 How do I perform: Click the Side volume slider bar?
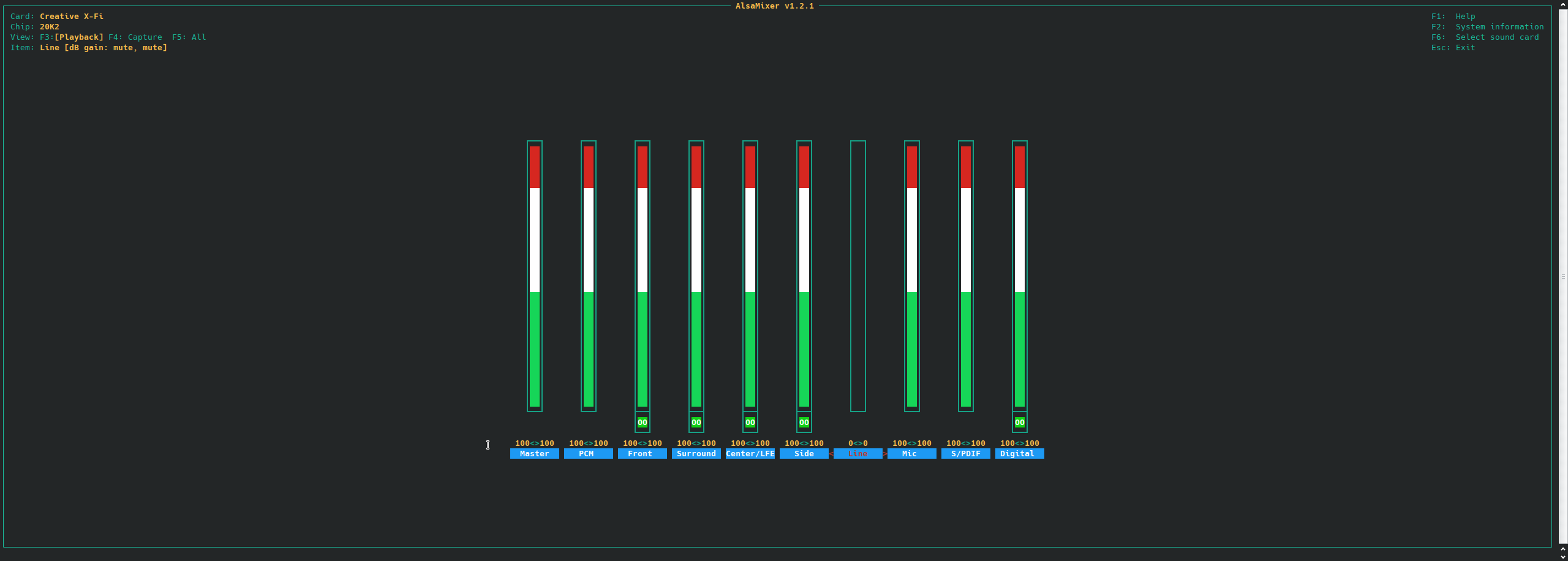(x=804, y=276)
